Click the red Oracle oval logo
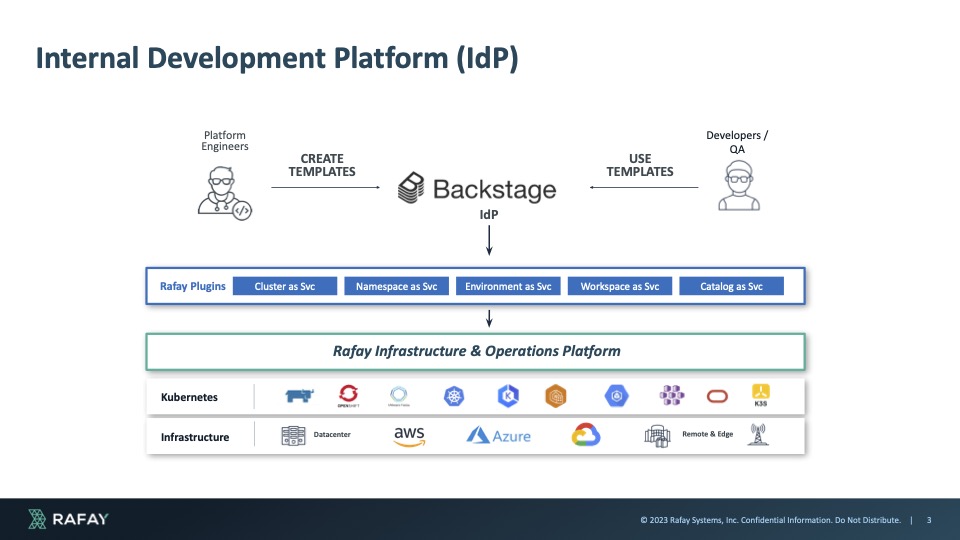Image resolution: width=960 pixels, height=540 pixels. (717, 397)
